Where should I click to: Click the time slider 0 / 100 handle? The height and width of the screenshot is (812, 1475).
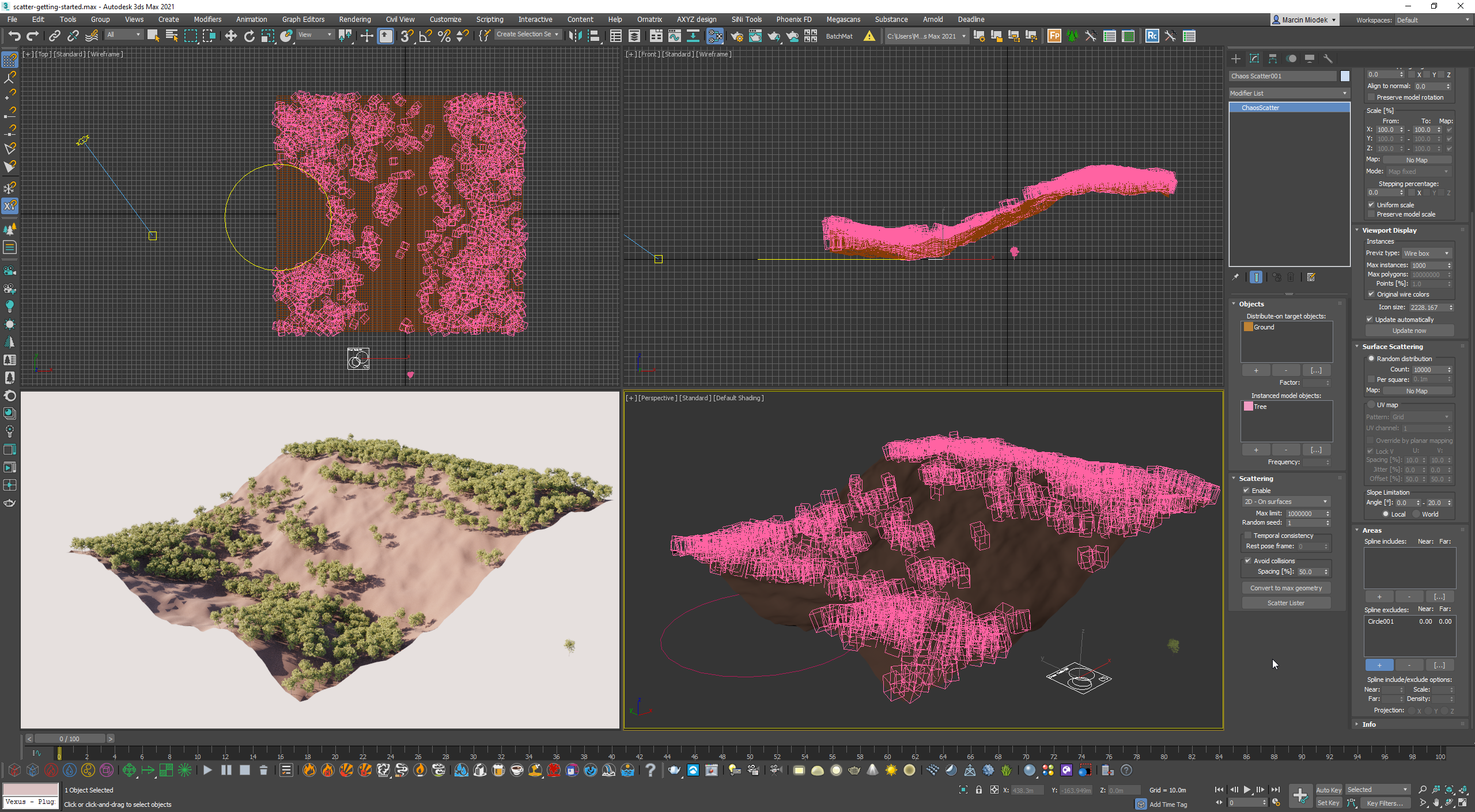click(70, 739)
